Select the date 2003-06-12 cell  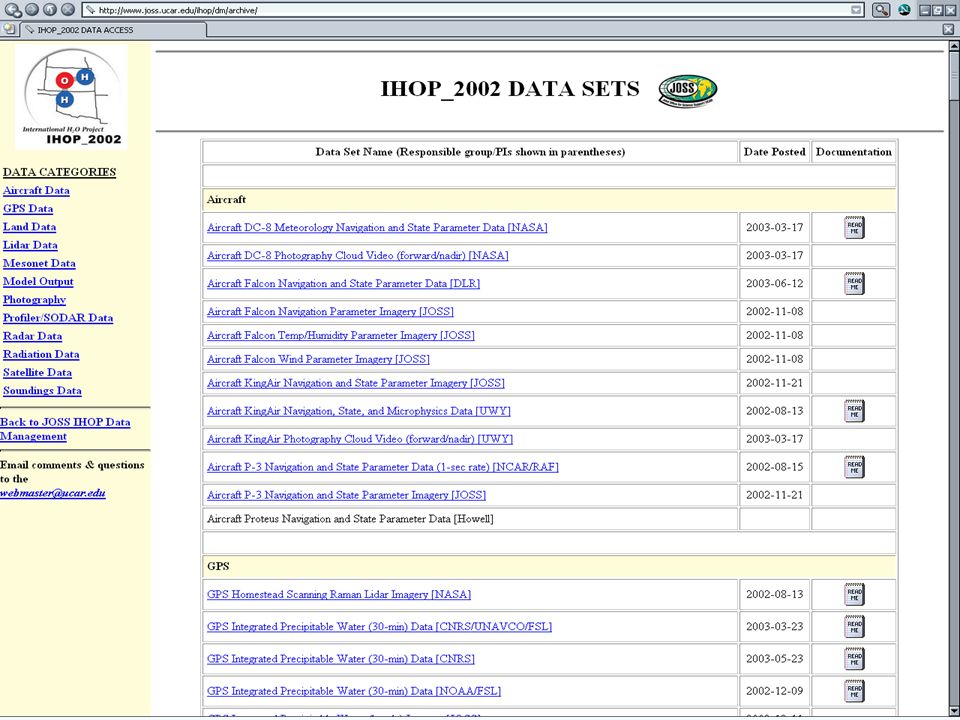click(x=774, y=283)
